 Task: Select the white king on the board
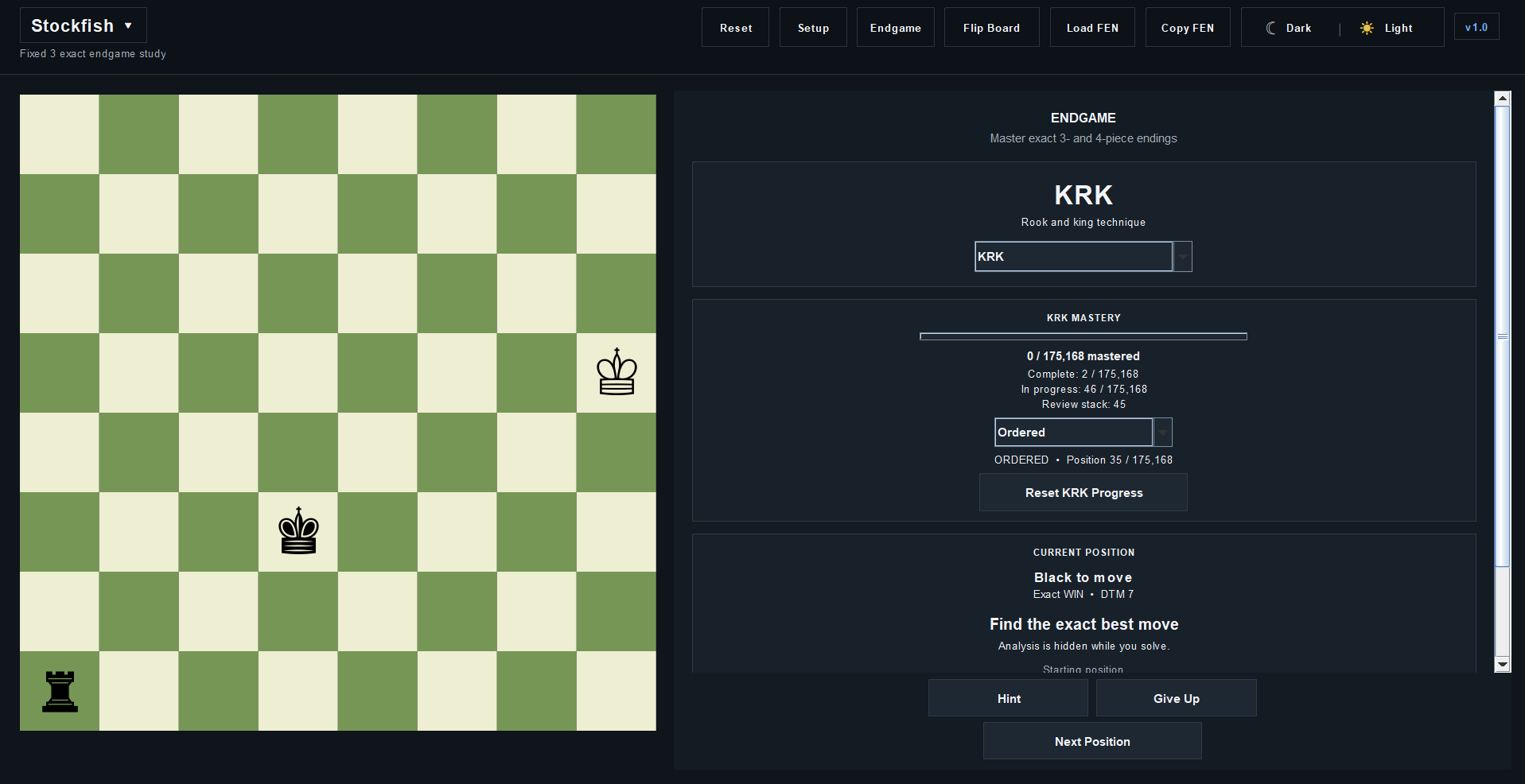point(617,372)
